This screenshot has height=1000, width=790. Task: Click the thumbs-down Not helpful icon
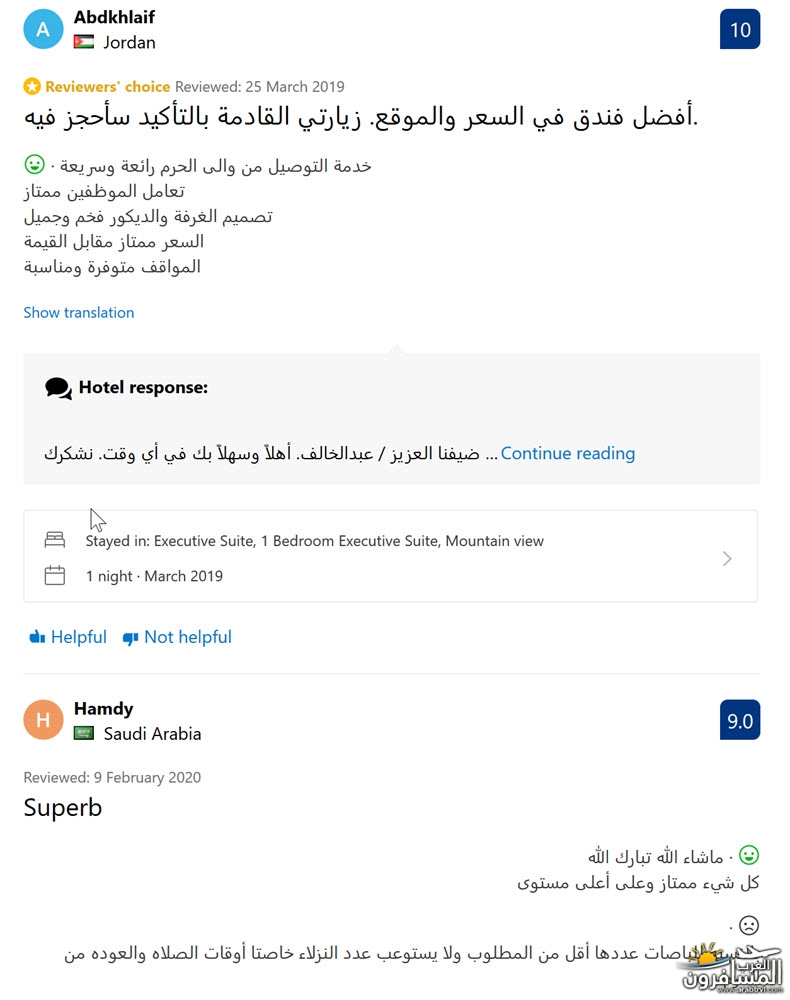[130, 638]
